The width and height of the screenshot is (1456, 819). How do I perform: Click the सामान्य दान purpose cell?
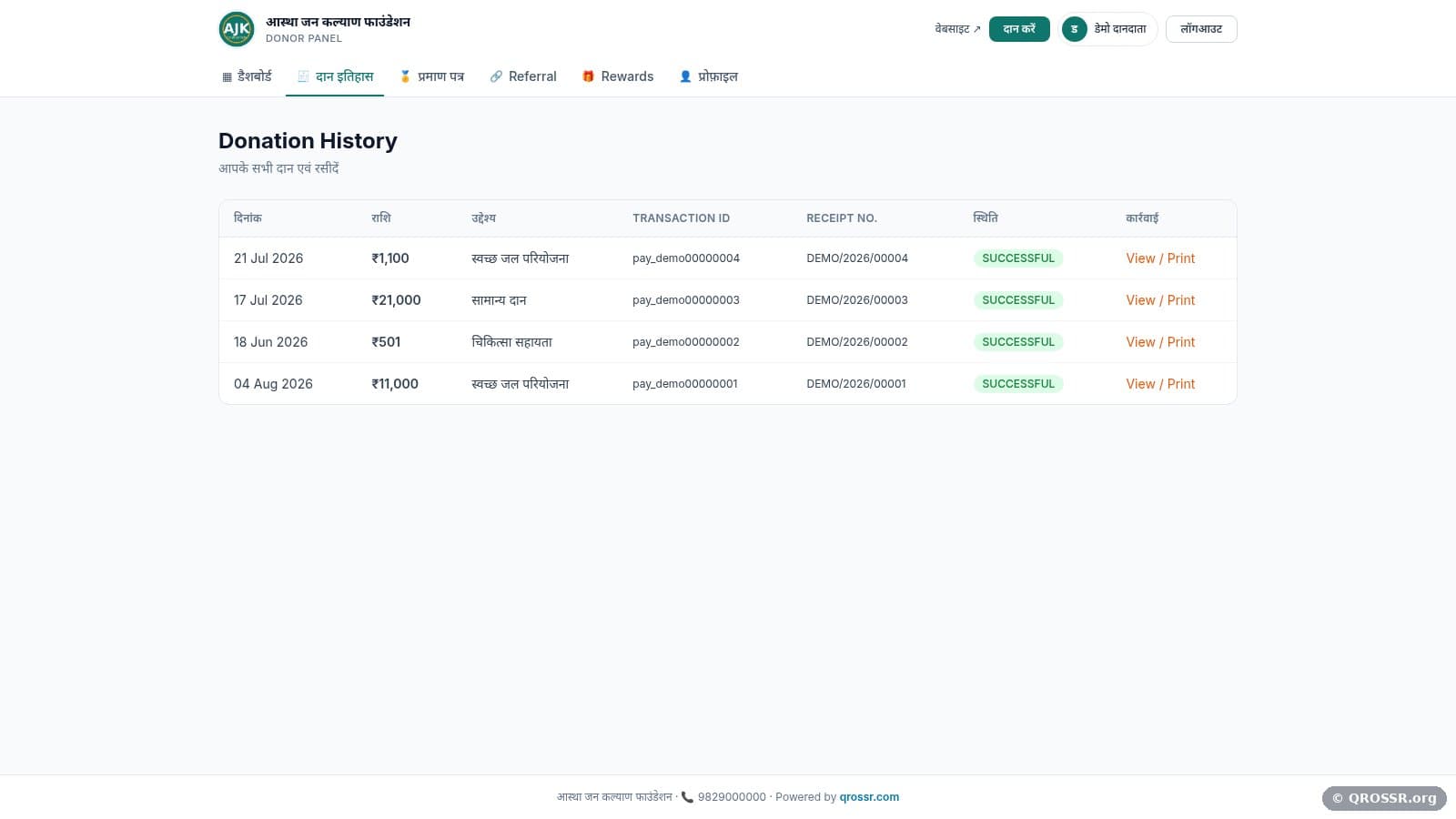(x=499, y=300)
